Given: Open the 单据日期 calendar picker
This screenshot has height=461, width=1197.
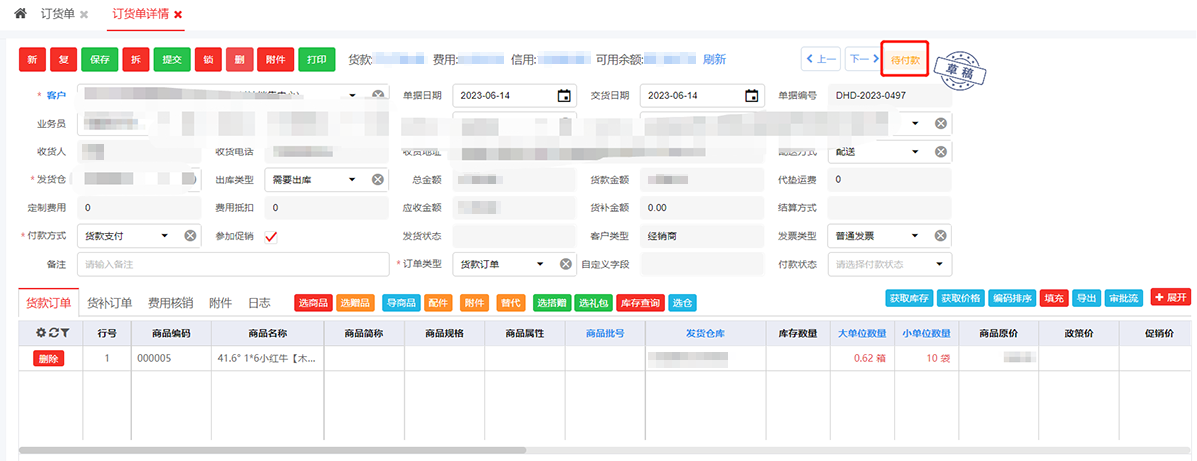Looking at the screenshot, I should 564,96.
